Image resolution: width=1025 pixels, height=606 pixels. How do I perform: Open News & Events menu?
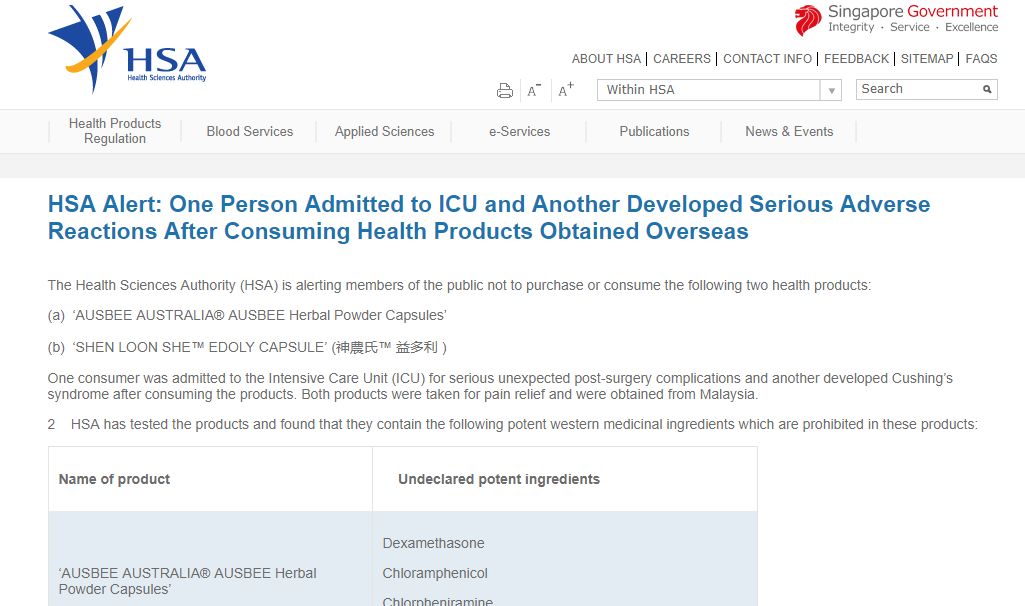[x=789, y=131]
